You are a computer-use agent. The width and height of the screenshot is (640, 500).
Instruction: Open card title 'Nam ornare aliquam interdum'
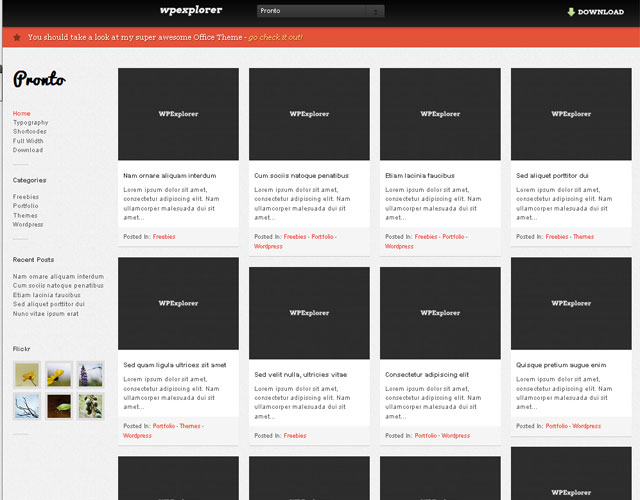point(170,176)
